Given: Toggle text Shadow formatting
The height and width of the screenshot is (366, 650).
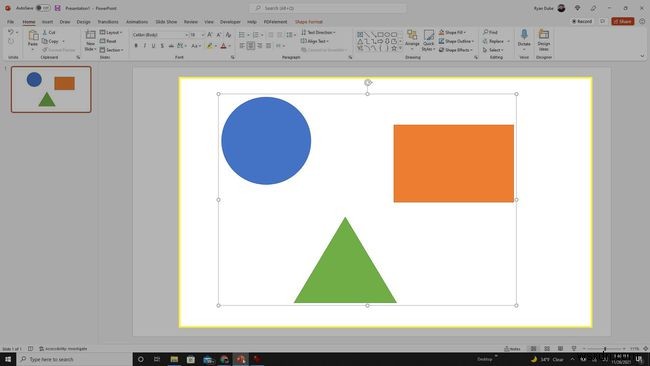Looking at the screenshot, I should tap(162, 46).
